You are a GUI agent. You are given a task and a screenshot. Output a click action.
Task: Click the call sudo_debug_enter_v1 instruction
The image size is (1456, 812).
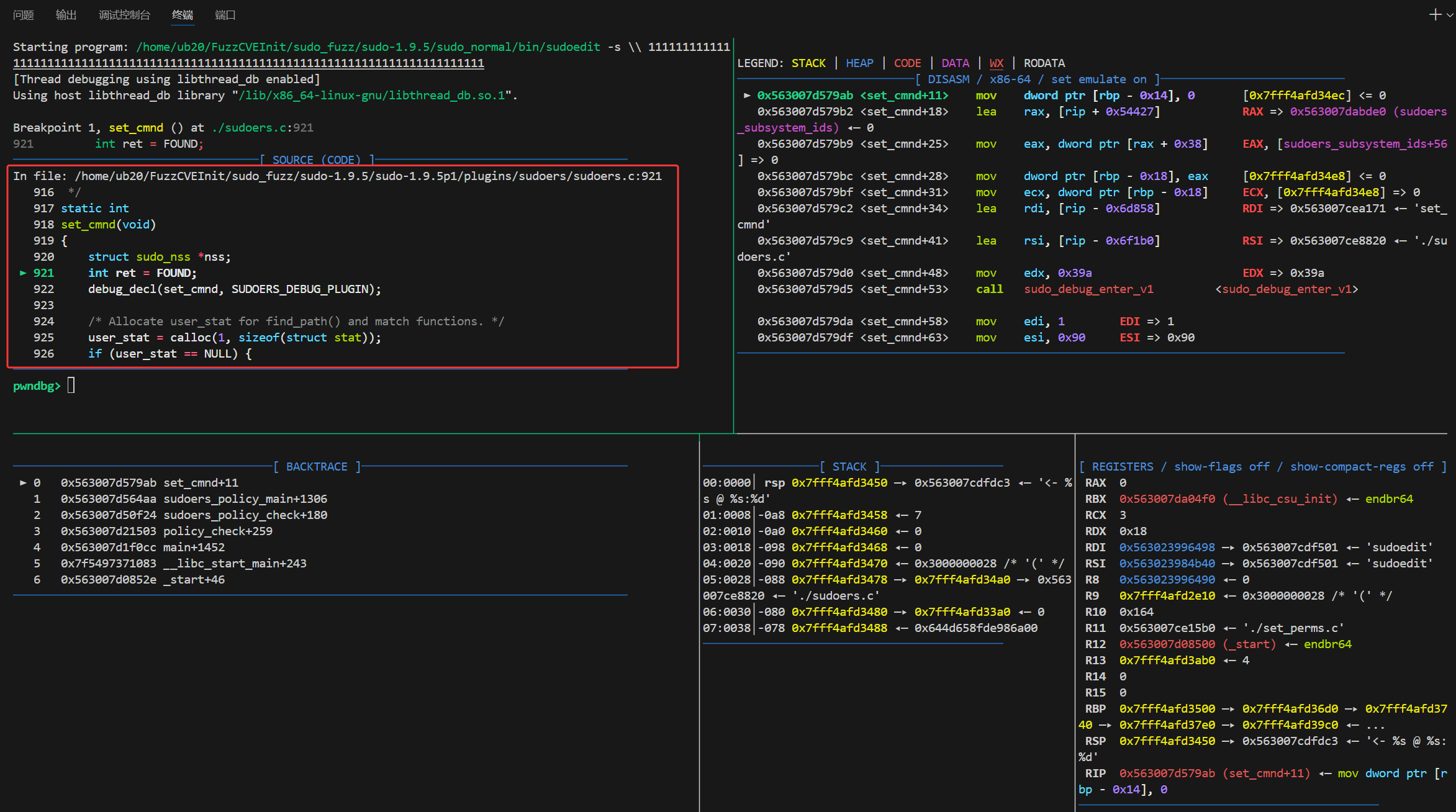click(x=1064, y=289)
